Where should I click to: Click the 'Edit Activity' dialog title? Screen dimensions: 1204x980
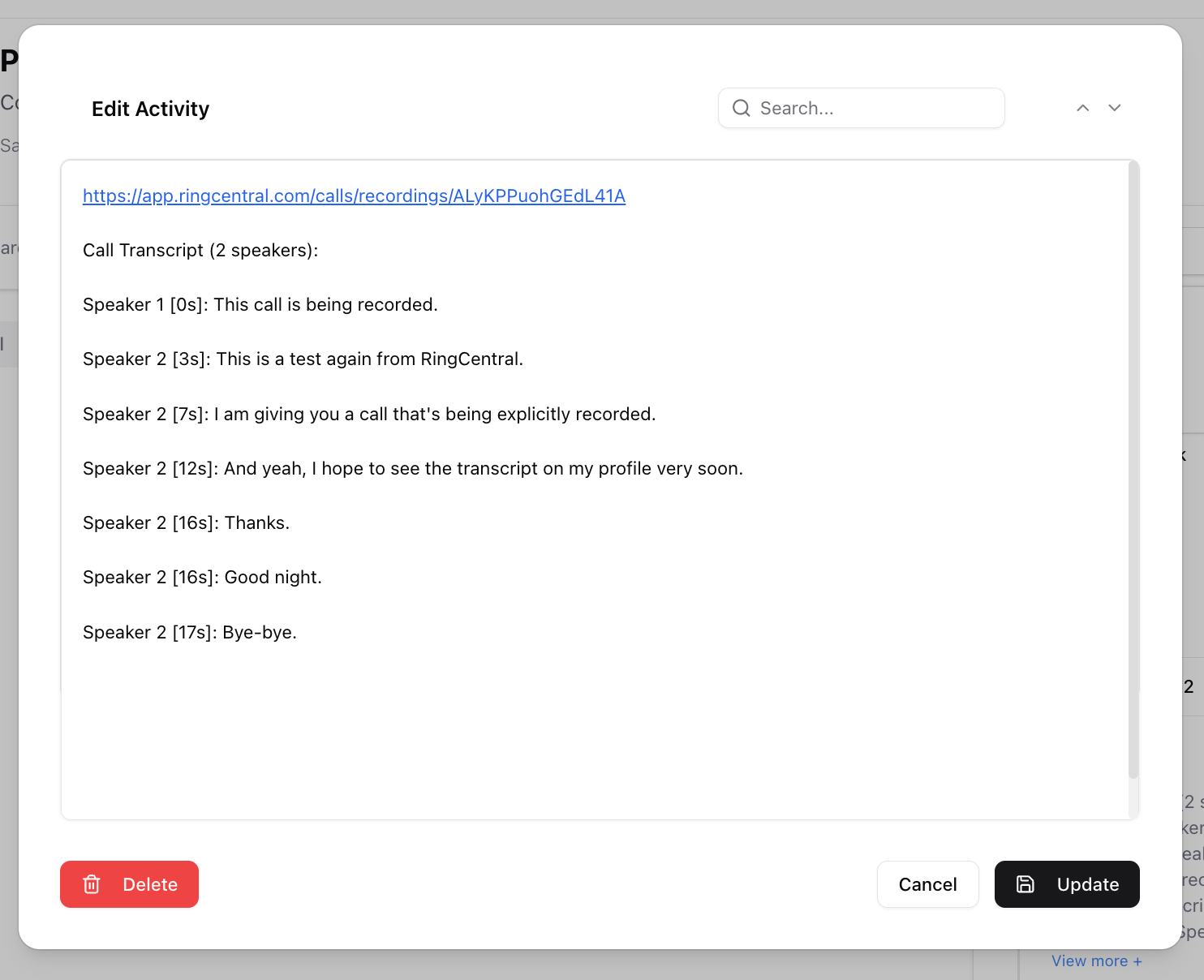click(151, 109)
